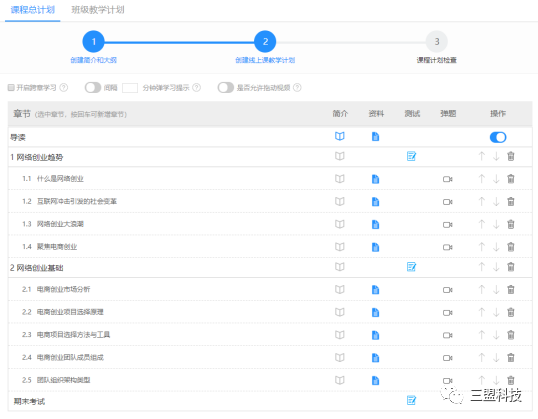Go to step 2 circle
This screenshot has height=419, width=538.
pyautogui.click(x=265, y=42)
